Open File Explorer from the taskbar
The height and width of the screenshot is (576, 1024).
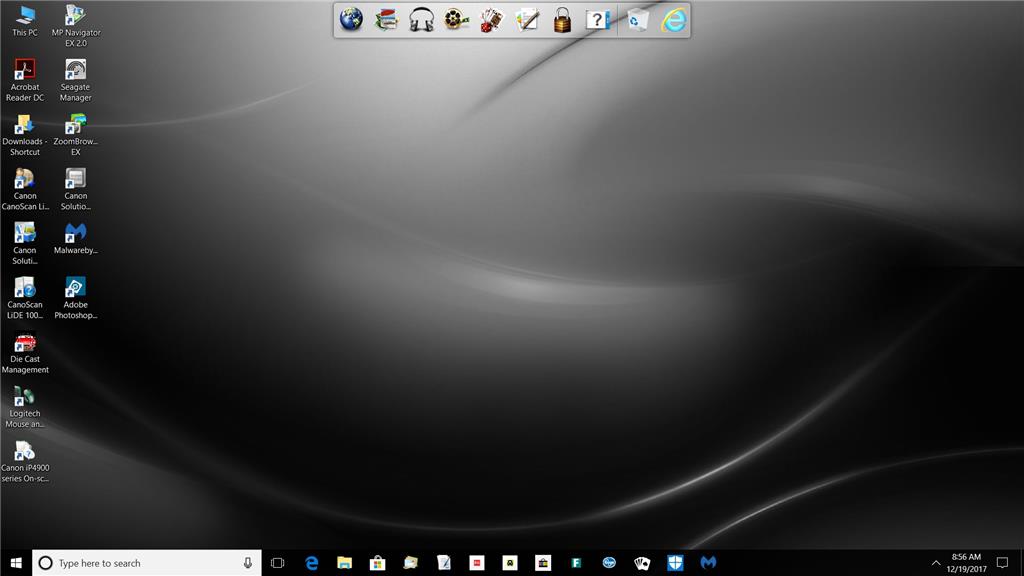(x=344, y=562)
